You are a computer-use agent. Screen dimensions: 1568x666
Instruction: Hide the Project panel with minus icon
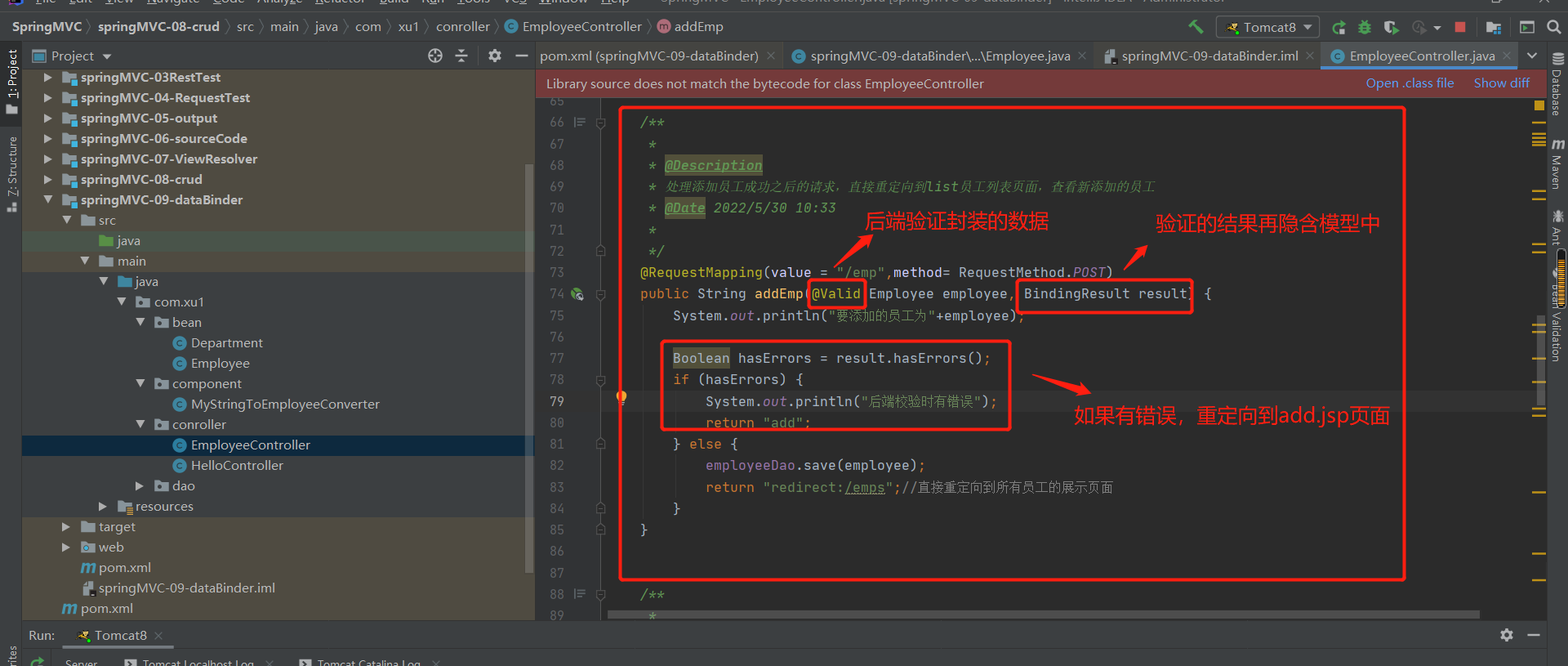521,56
